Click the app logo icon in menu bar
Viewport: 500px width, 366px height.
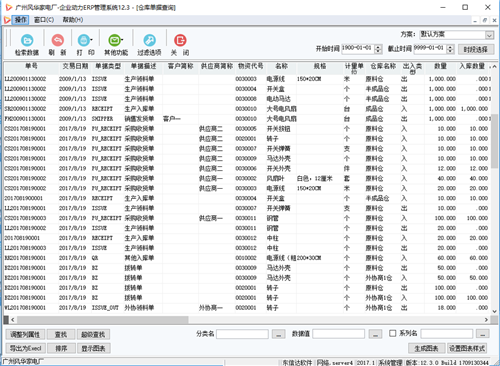pyautogui.click(x=7, y=20)
